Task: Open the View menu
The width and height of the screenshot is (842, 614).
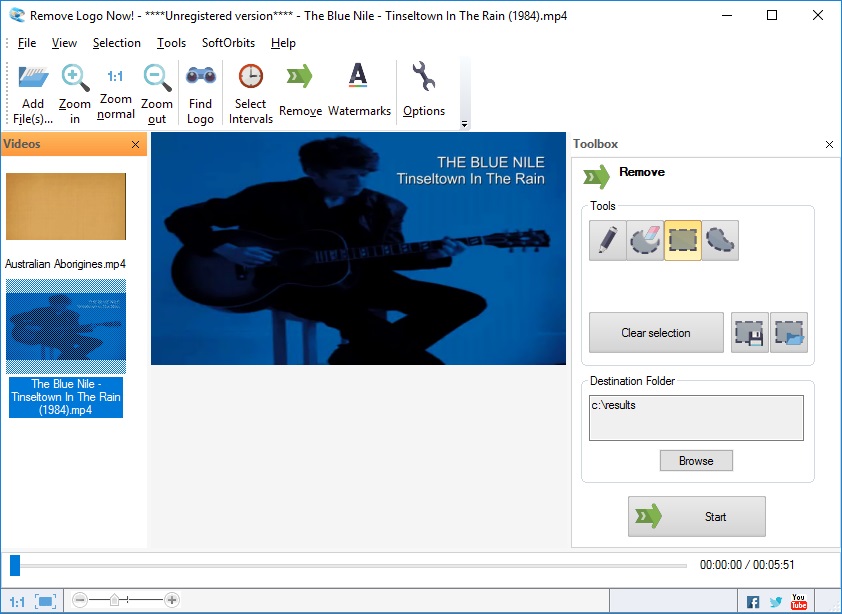Action: coord(64,43)
